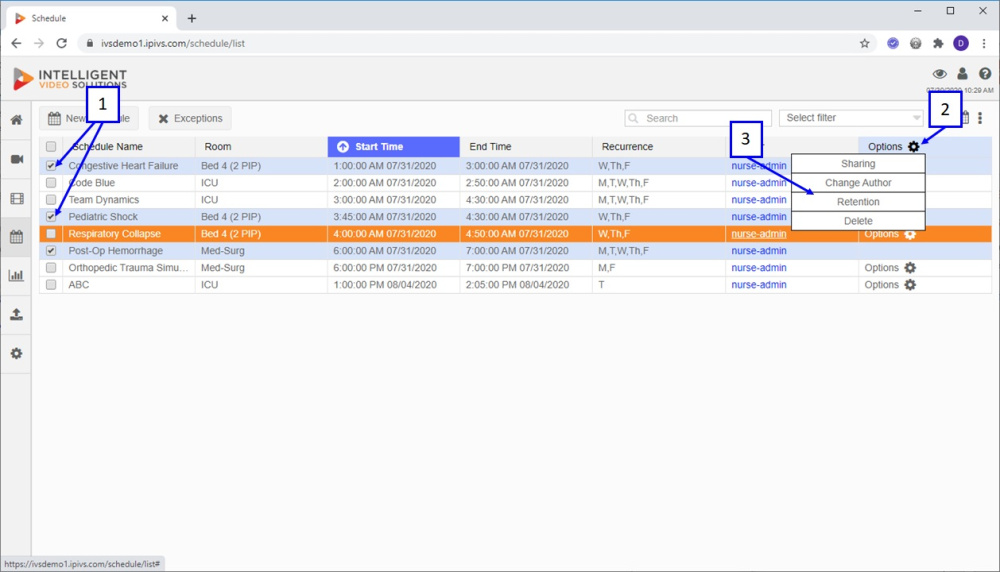Choose Retention from the options menu

click(858, 202)
